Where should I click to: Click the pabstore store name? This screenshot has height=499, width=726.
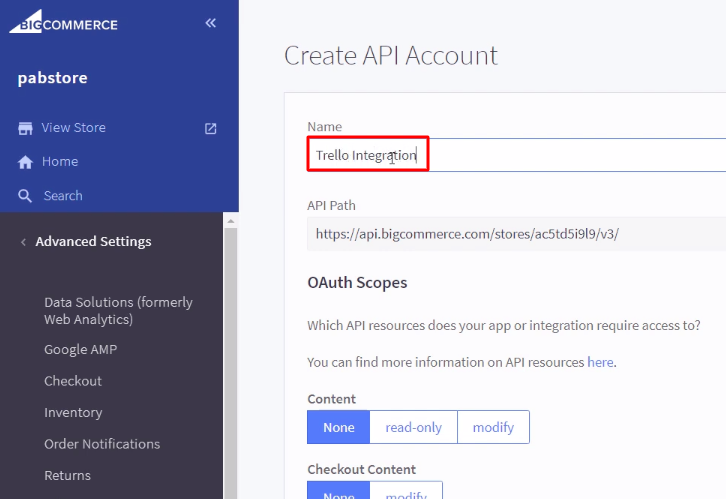(52, 78)
